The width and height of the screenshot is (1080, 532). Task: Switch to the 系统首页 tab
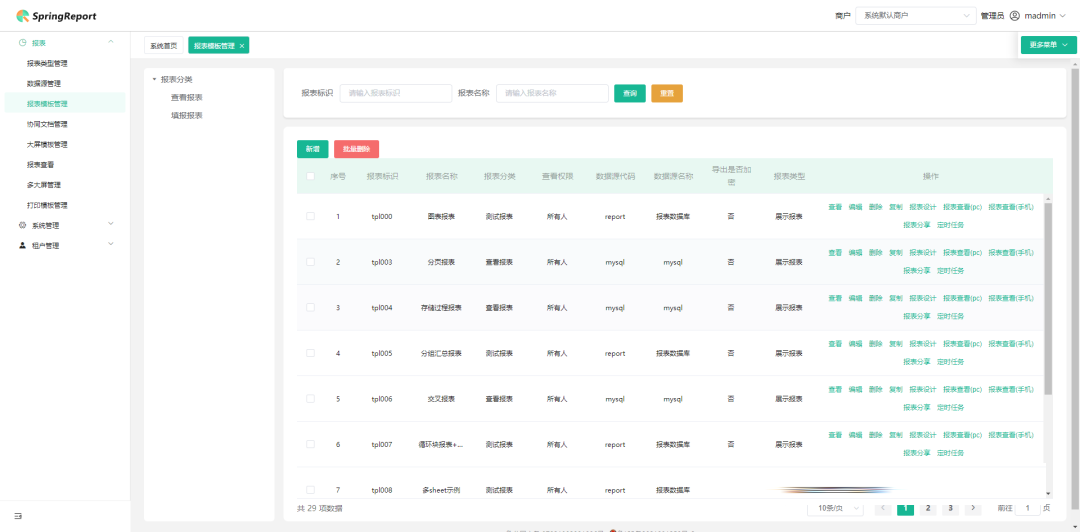click(163, 46)
